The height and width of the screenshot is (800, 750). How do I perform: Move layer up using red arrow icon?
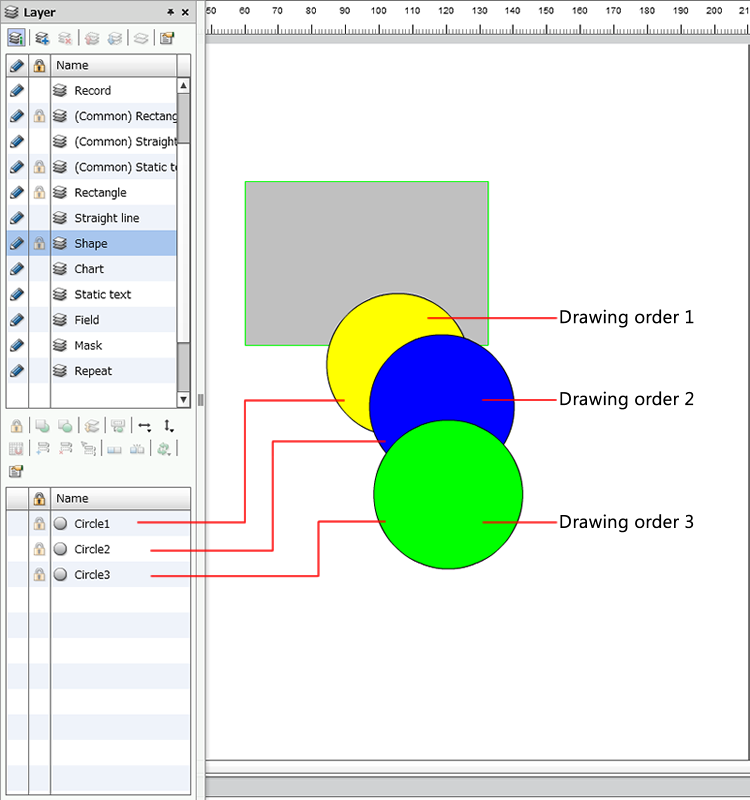click(x=92, y=38)
